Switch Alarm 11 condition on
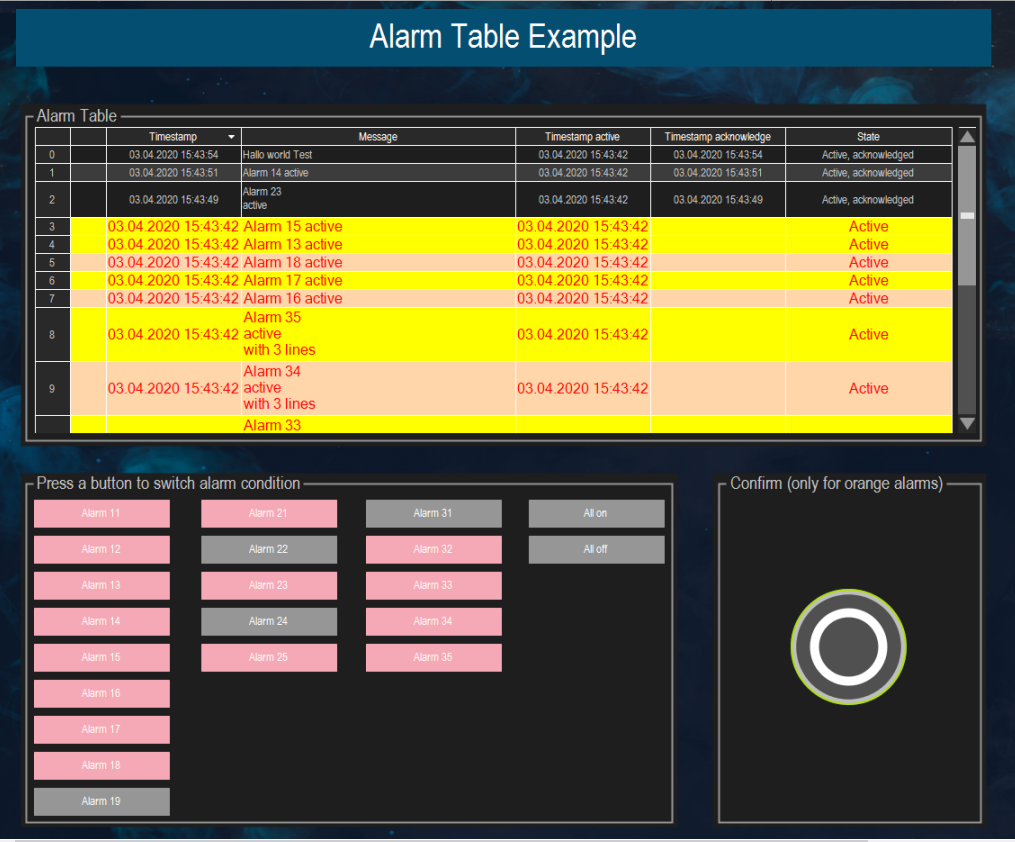The image size is (1015, 842). [101, 513]
